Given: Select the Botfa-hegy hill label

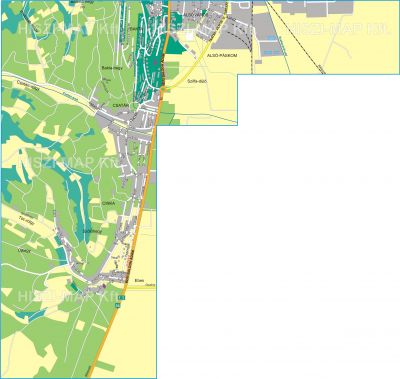Looking at the screenshot, I should [x=108, y=68].
